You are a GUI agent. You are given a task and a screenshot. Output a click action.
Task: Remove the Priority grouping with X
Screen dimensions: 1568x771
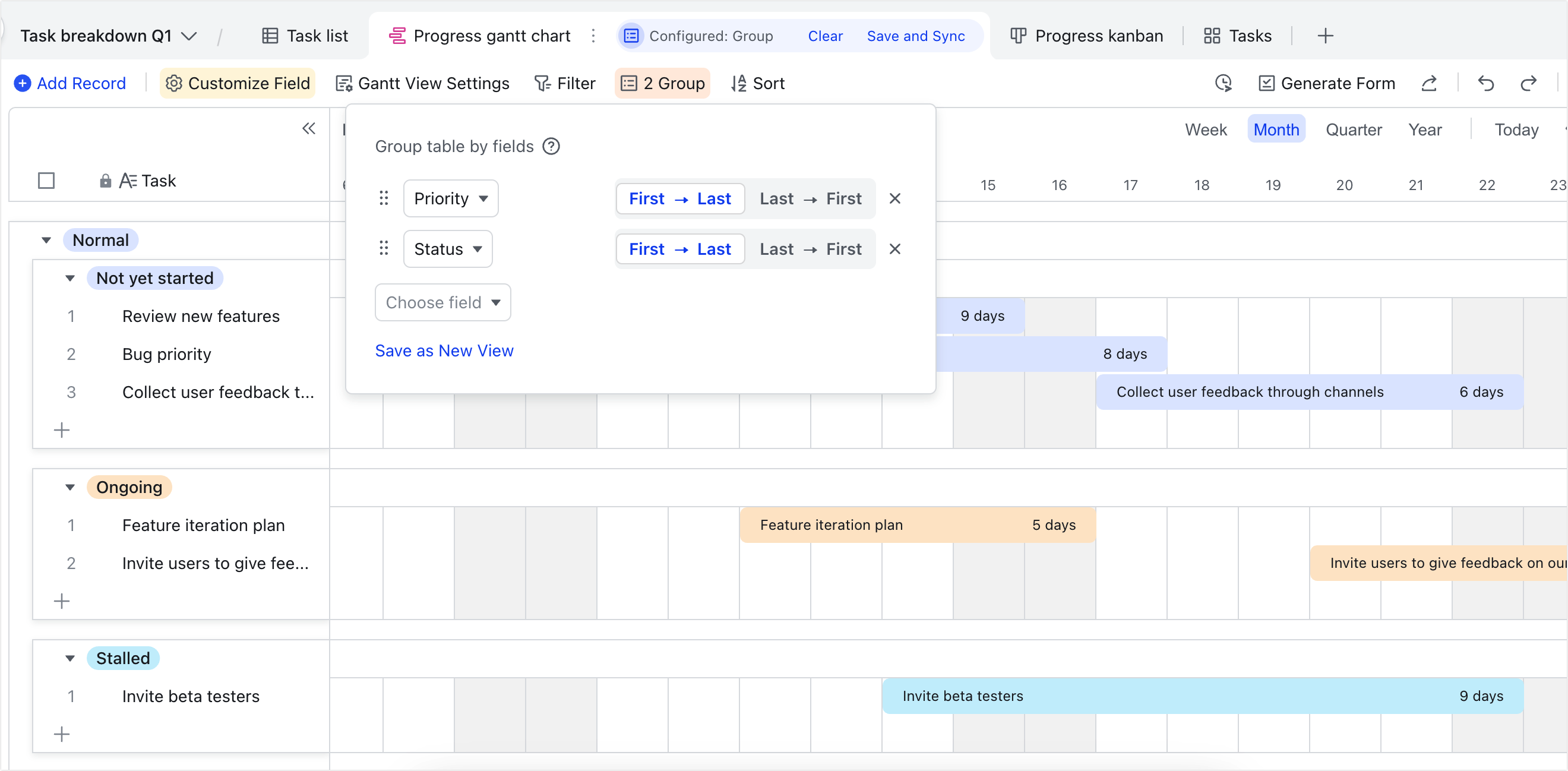[x=894, y=198]
